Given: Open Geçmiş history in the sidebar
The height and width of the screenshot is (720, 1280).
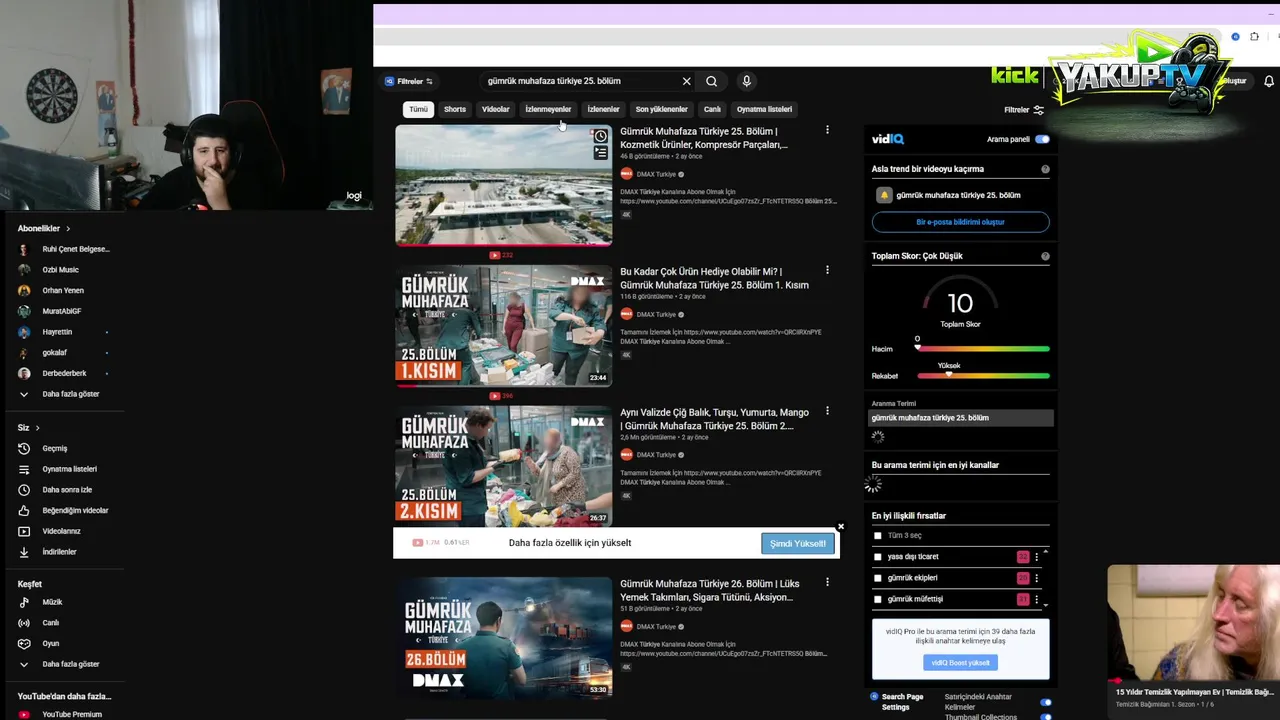Looking at the screenshot, I should coord(55,449).
